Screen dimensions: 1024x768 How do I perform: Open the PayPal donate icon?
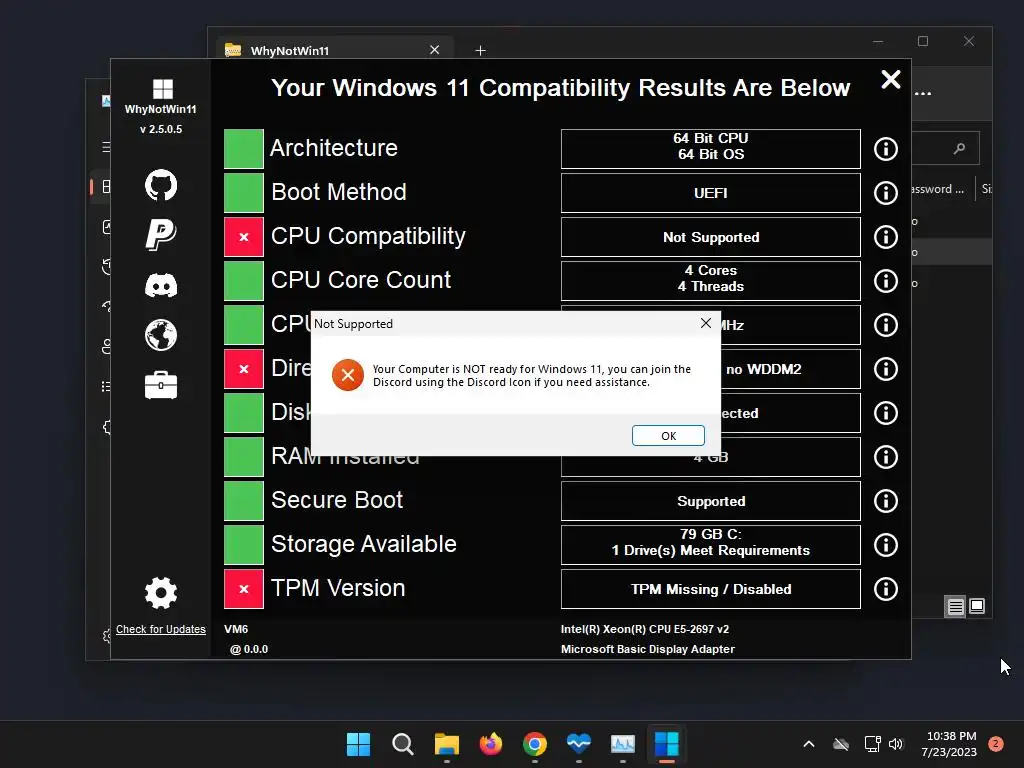tap(161, 234)
